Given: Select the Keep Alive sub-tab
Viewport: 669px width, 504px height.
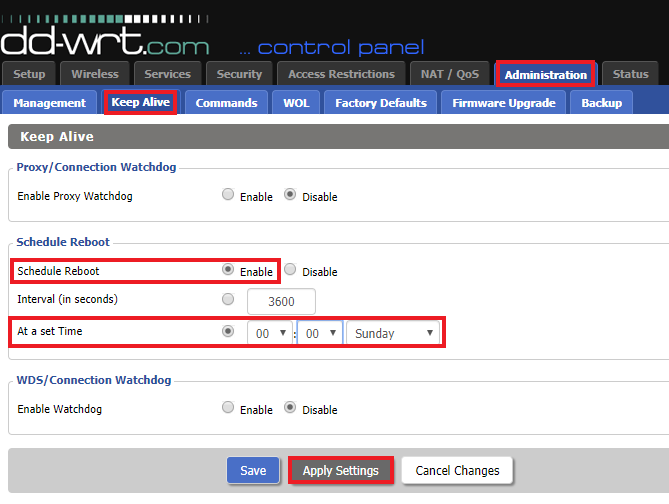Looking at the screenshot, I should [x=140, y=102].
